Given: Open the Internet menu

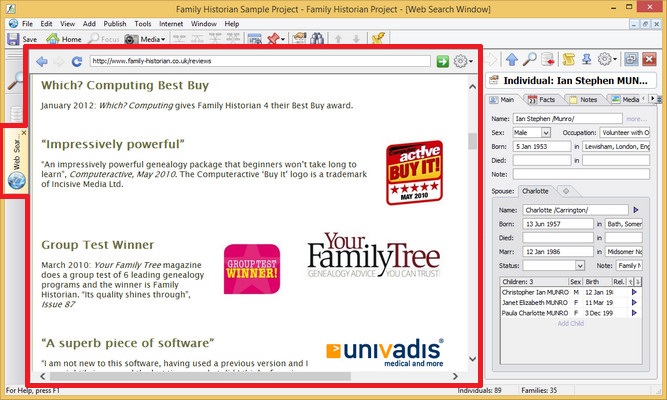Looking at the screenshot, I should 171,24.
